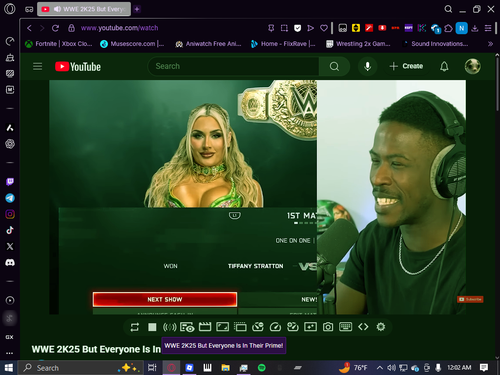This screenshot has width=500, height=375.
Task: Click the dotted pop-up player icon
Action: pos(240,327)
